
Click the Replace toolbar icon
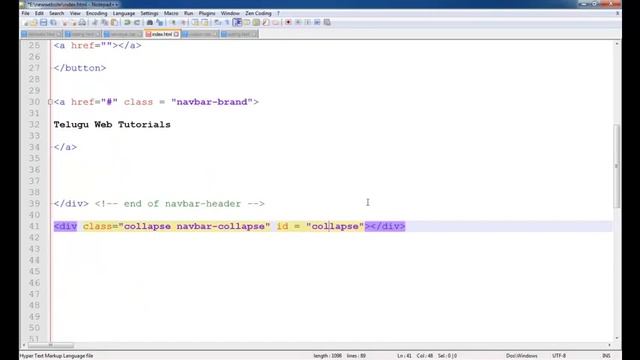click(x=160, y=22)
